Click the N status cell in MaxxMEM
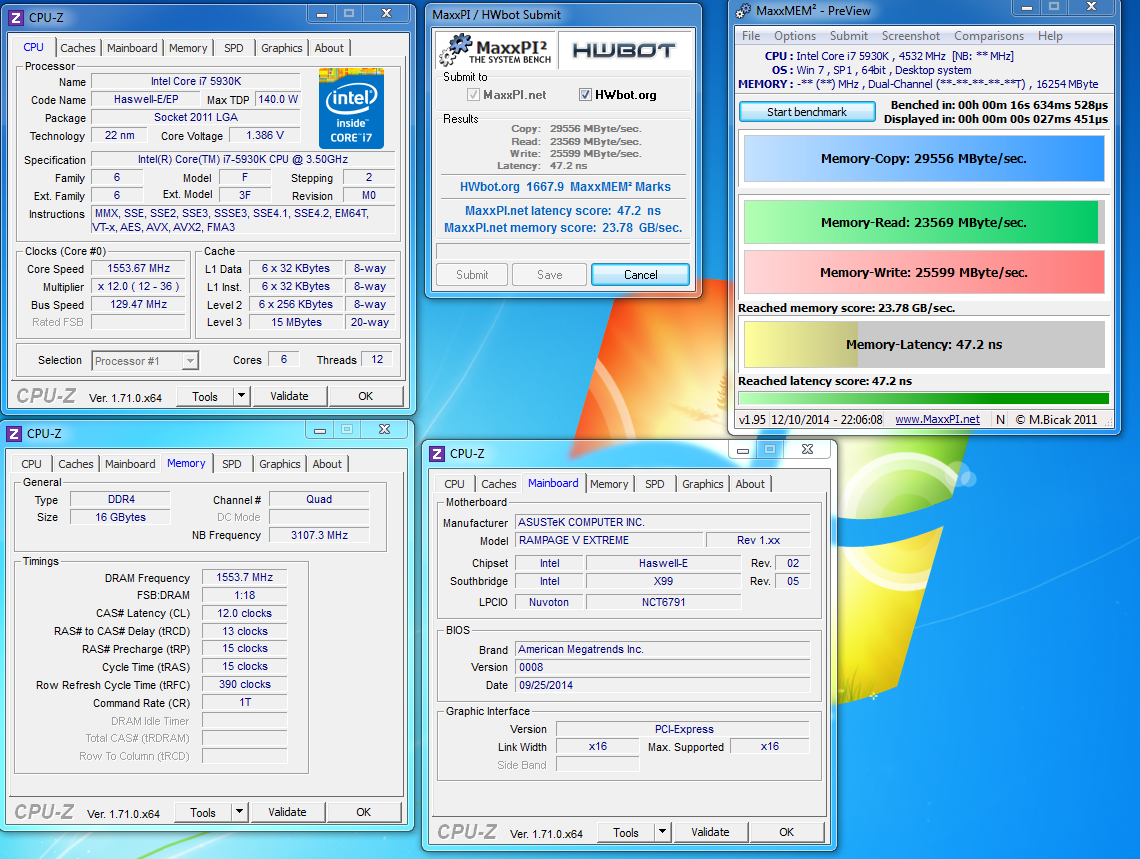 click(x=1000, y=419)
